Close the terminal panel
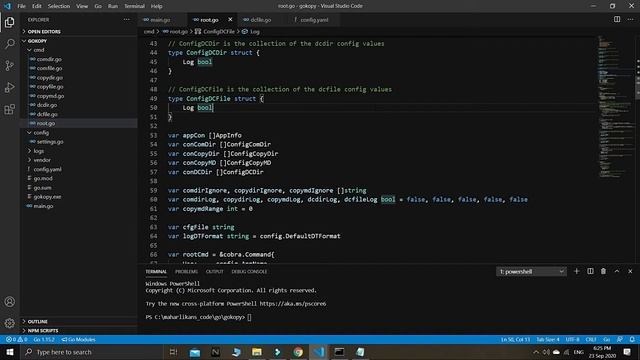The image size is (640, 360). [630, 271]
